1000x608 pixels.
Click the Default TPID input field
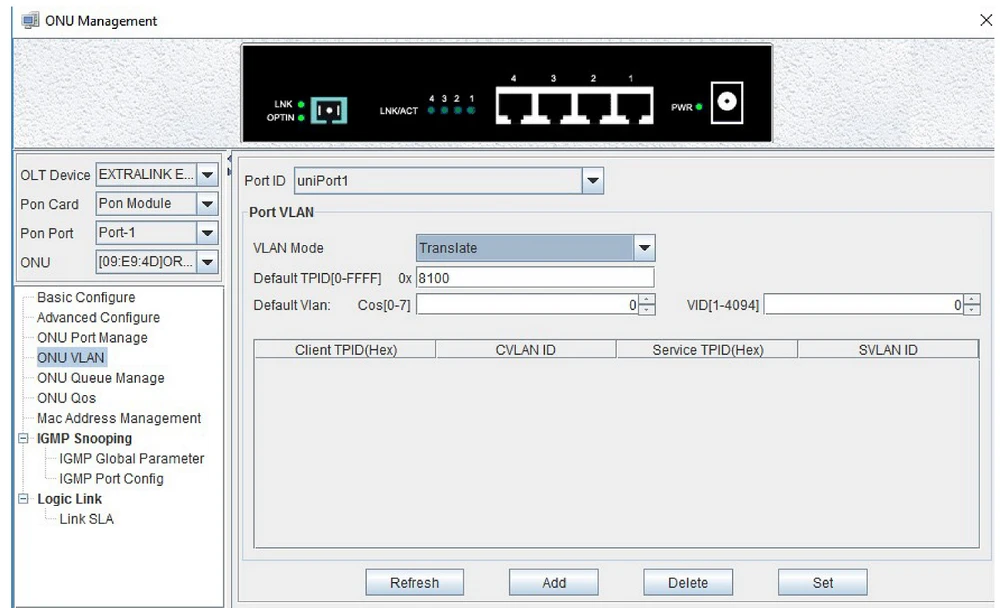click(535, 277)
